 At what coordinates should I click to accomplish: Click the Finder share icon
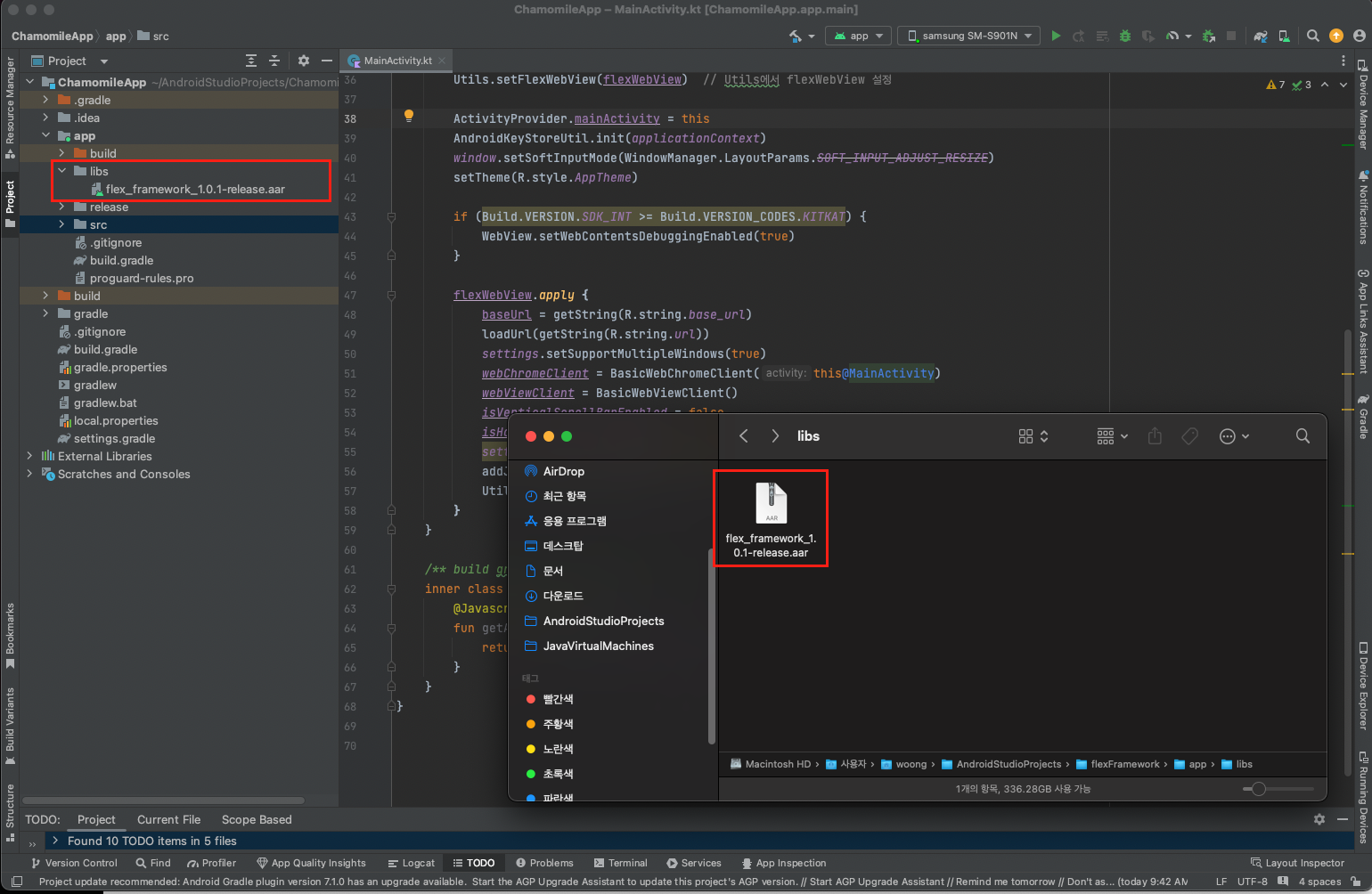(x=1155, y=436)
